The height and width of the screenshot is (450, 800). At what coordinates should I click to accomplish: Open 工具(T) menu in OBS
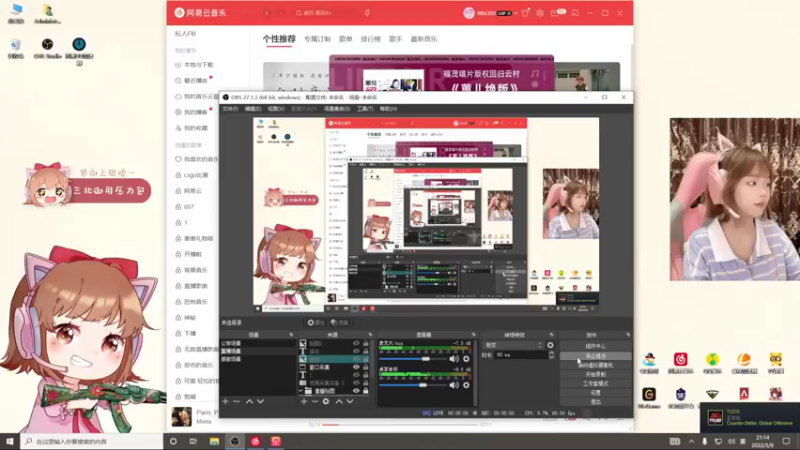click(x=365, y=109)
